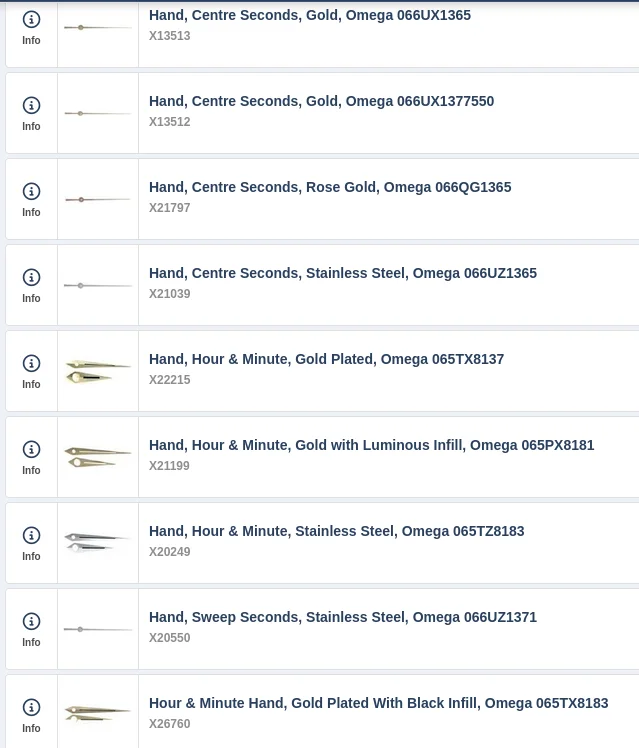
Task: Enlarge Gold Plated 065TX8137 hands image
Action: point(98,371)
